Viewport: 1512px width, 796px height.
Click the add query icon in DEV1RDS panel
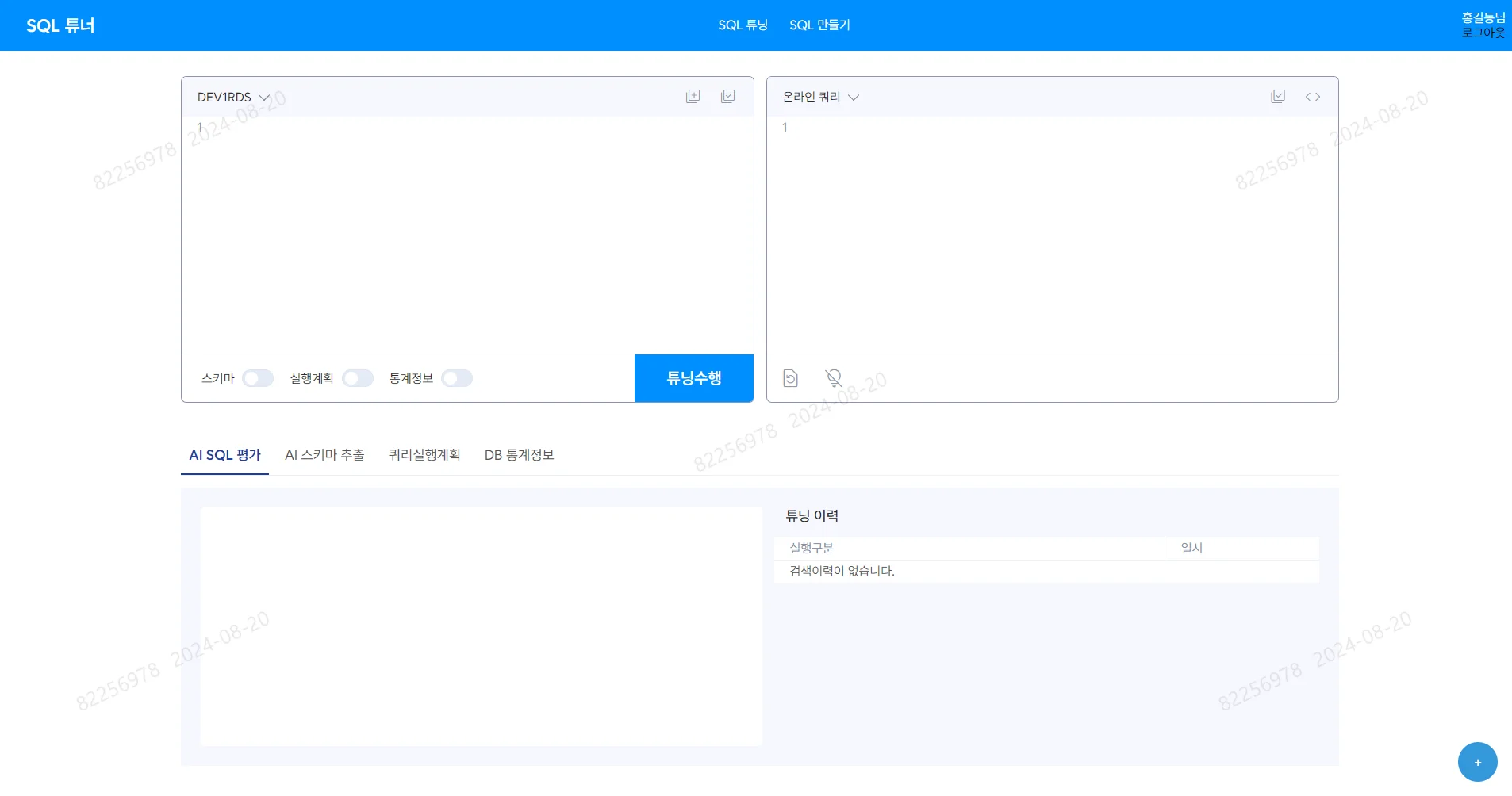(x=693, y=96)
